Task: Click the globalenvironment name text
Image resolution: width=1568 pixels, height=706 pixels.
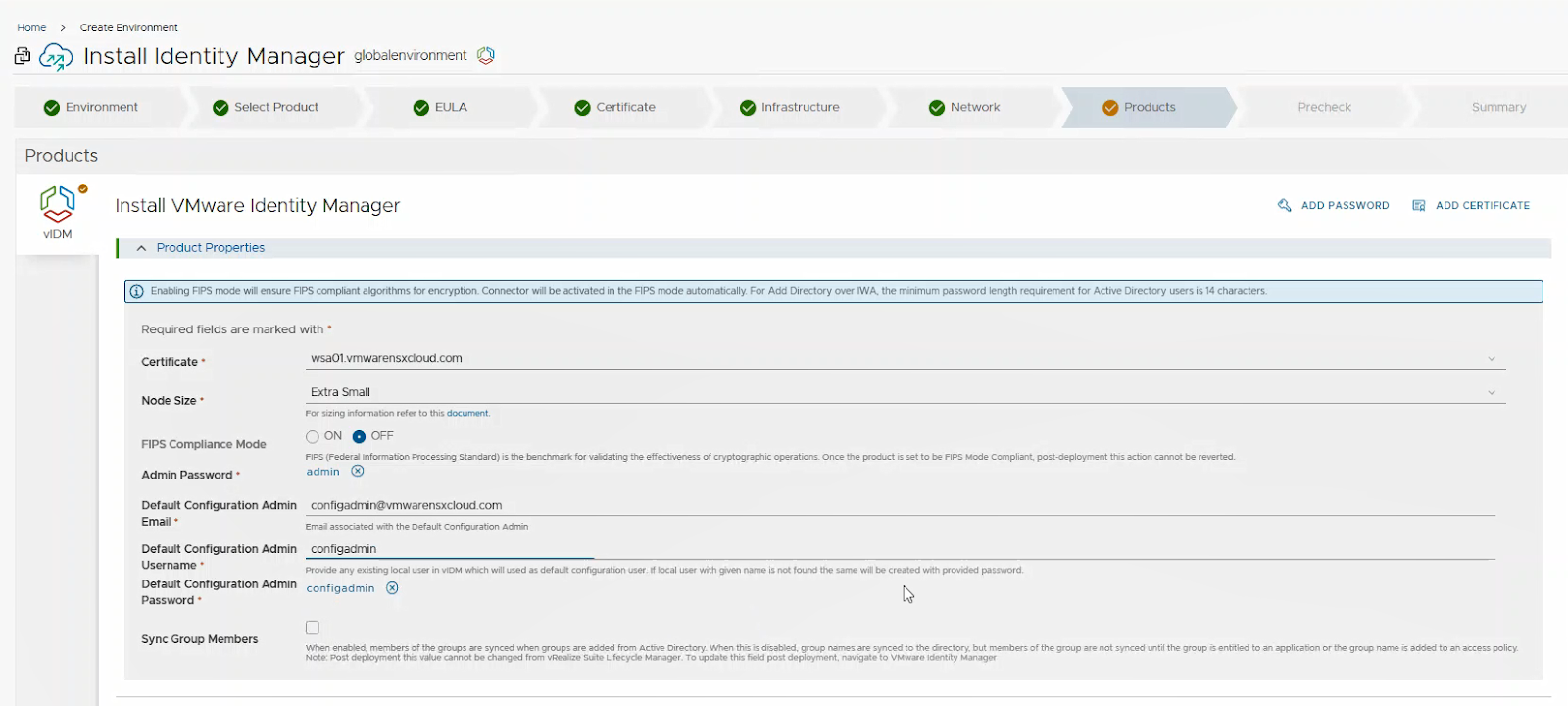Action: pyautogui.click(x=410, y=56)
